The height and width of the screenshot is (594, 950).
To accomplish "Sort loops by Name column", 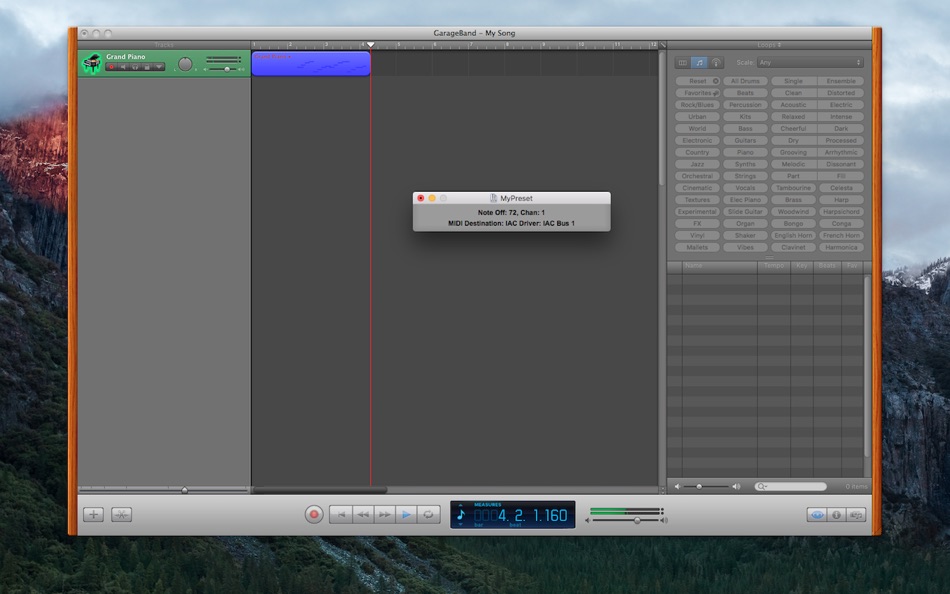I will coord(720,265).
